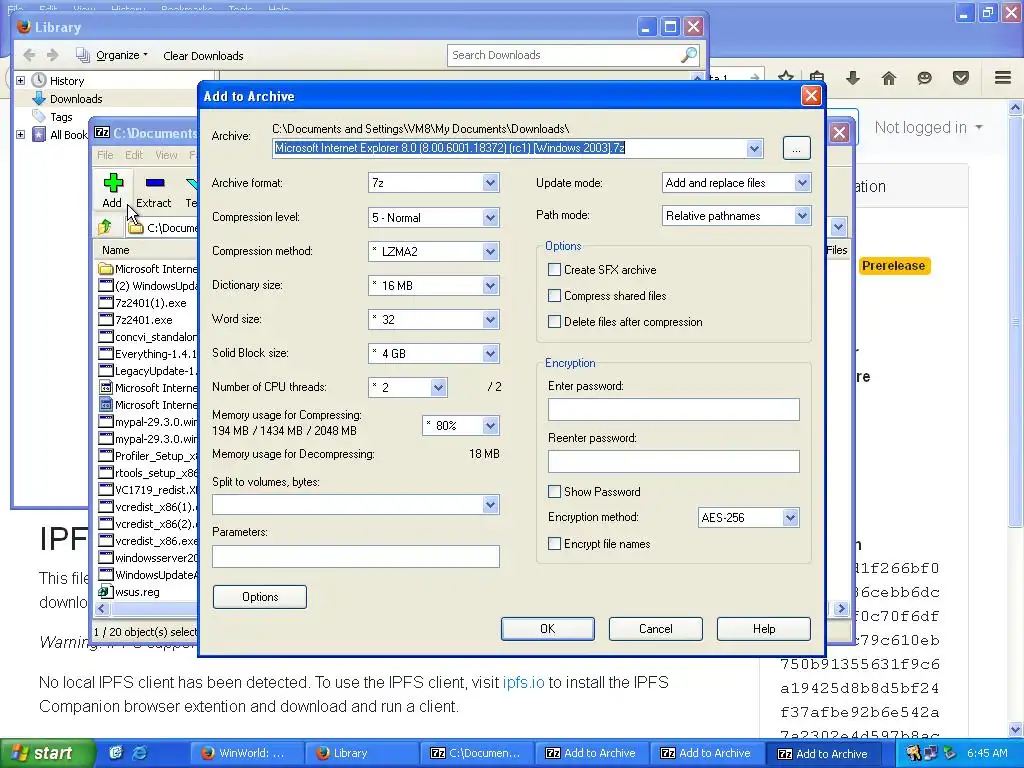Select the 7z2401(1).exe file
Viewport: 1024px width, 768px height.
(x=150, y=303)
